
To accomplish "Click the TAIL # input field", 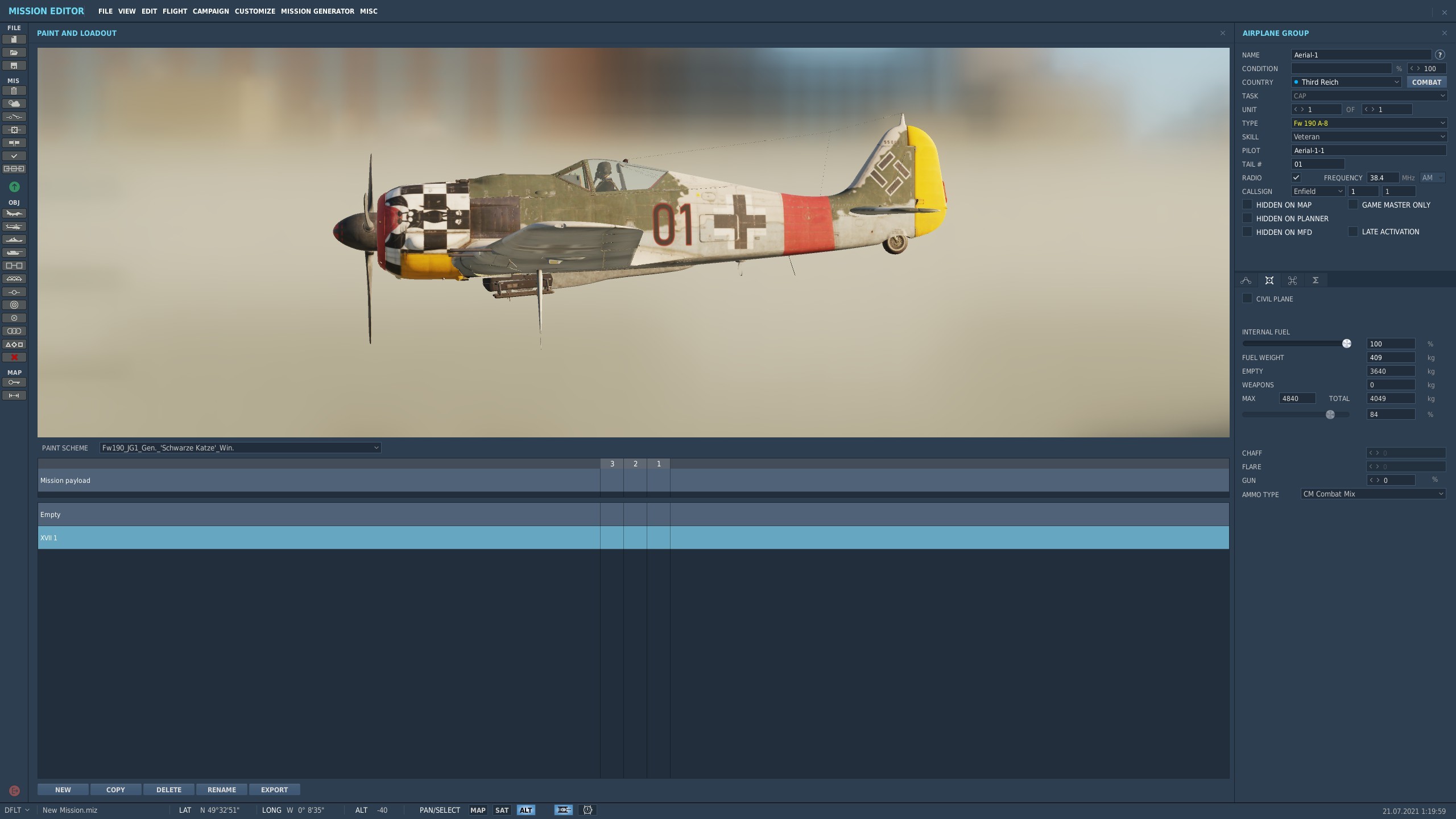I will click(x=1318, y=164).
